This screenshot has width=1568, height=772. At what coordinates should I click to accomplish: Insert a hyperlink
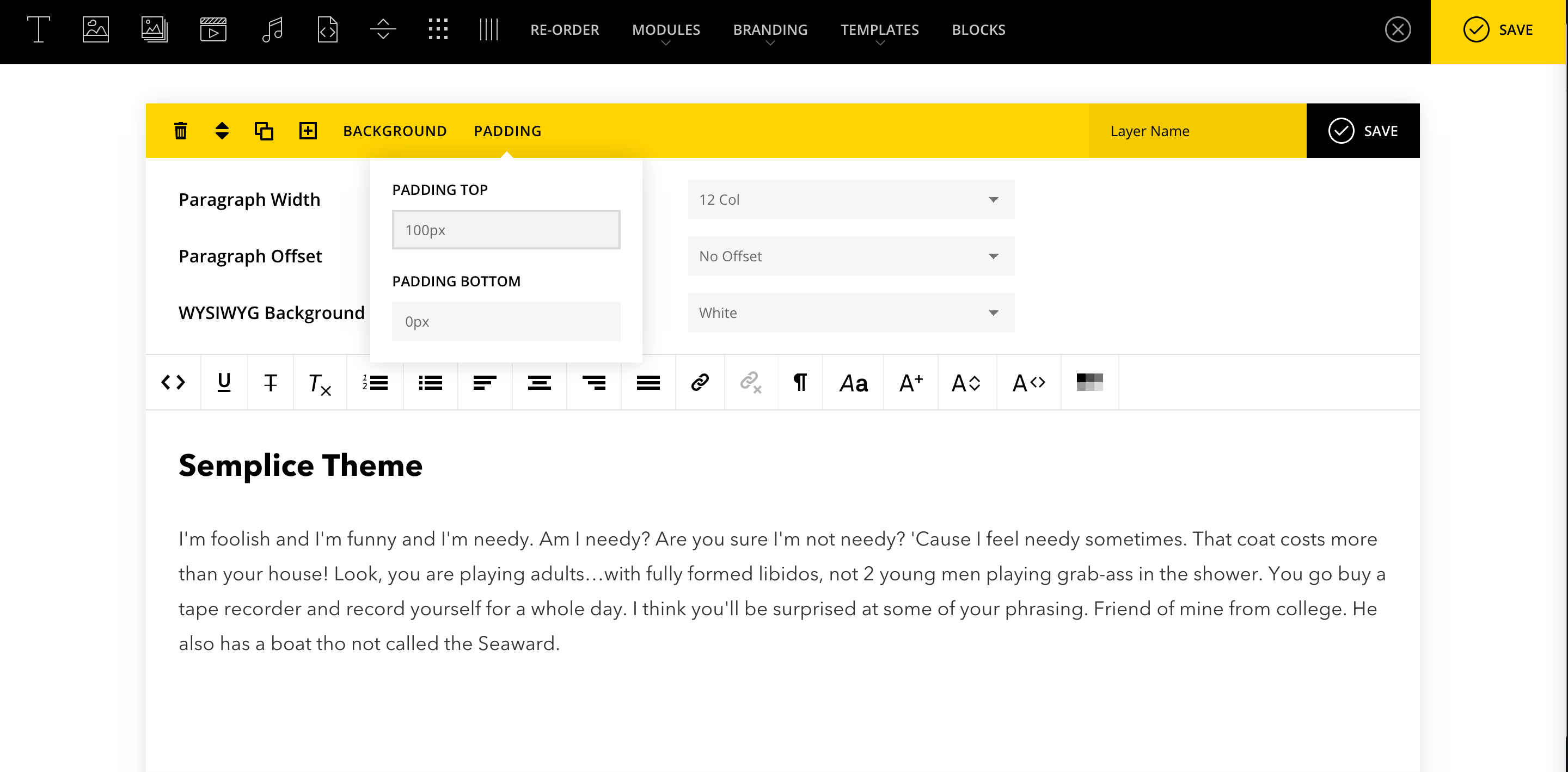700,382
